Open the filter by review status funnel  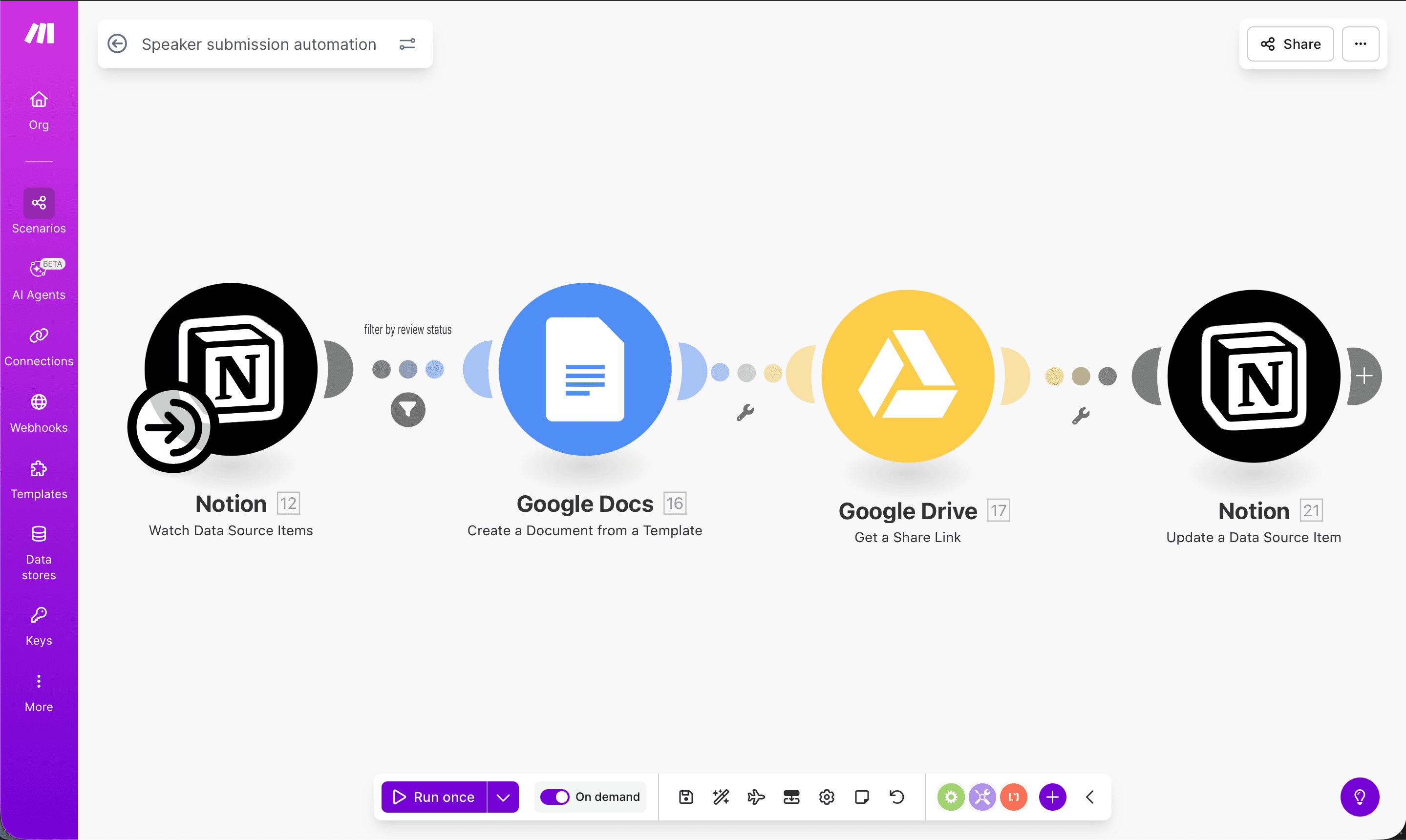pyautogui.click(x=408, y=409)
